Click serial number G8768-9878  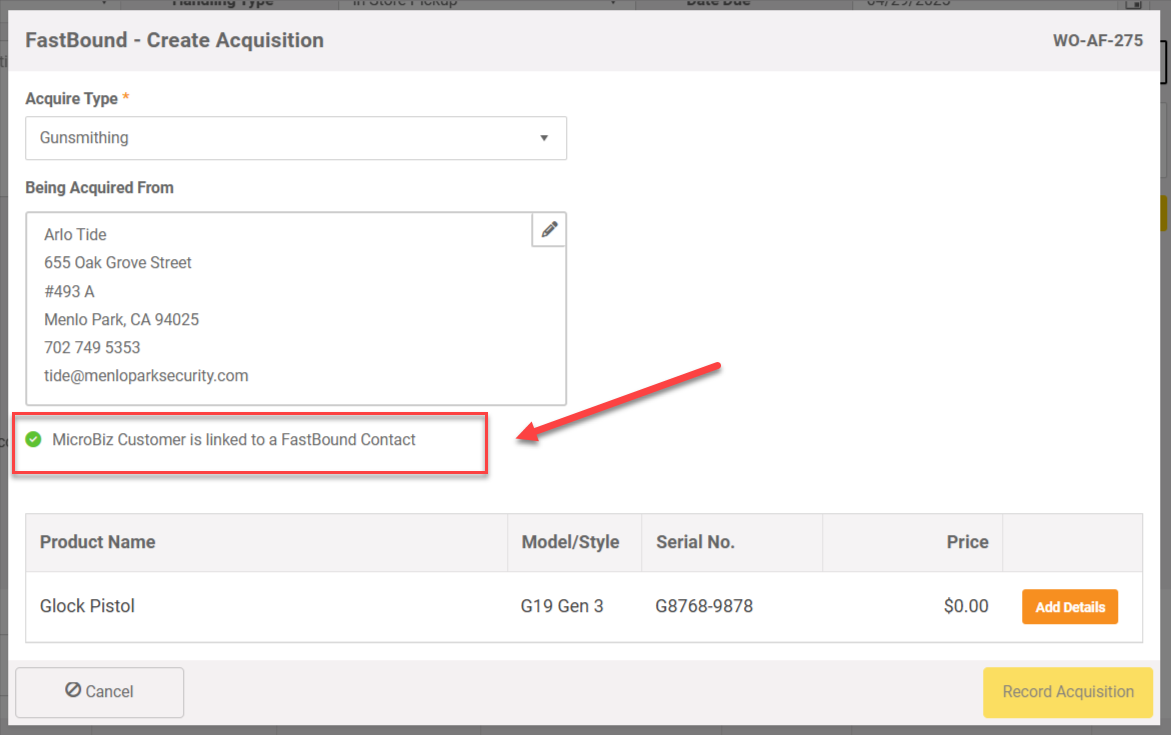point(704,606)
